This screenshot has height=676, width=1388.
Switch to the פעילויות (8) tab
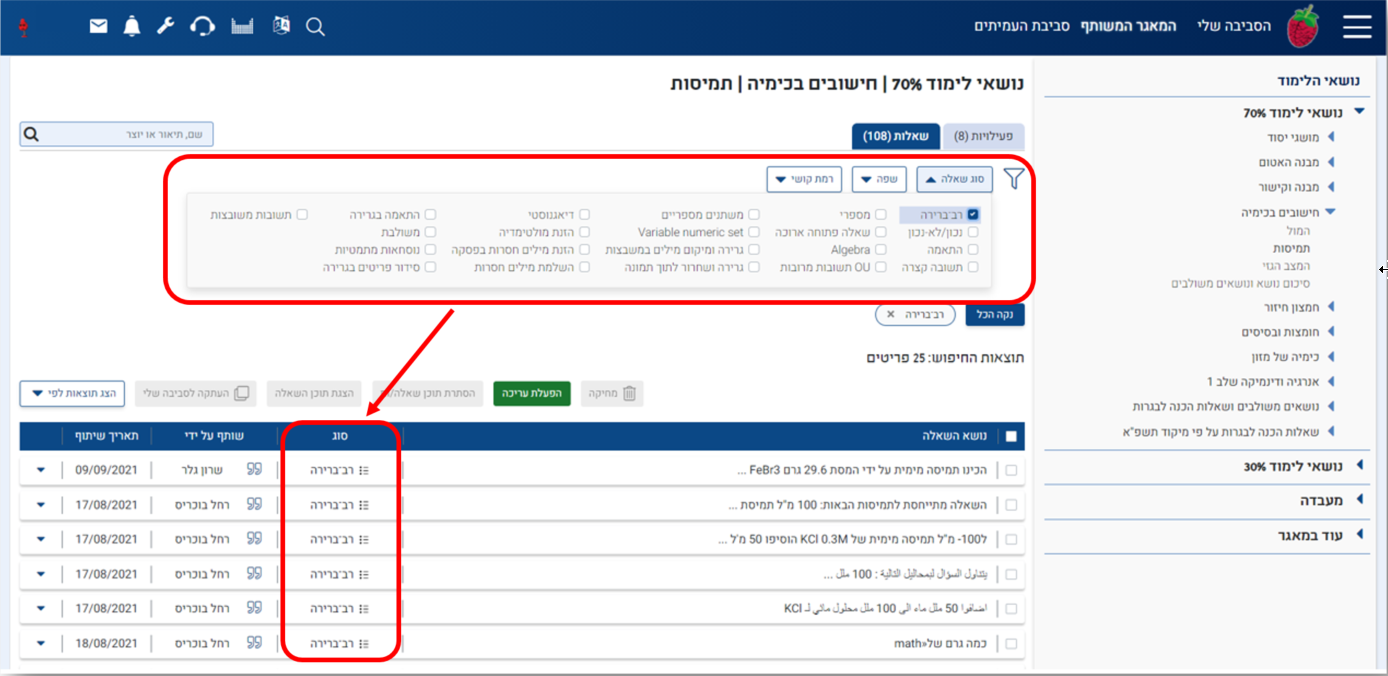(x=983, y=136)
